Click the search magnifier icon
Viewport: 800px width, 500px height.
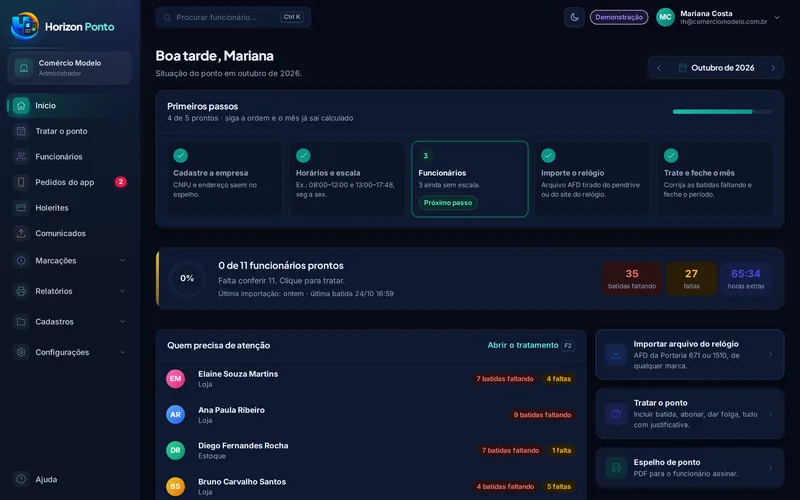(x=167, y=17)
